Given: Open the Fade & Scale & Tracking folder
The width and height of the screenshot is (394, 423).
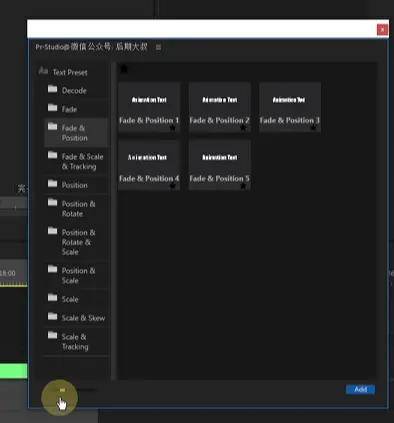Looking at the screenshot, I should pos(76,161).
